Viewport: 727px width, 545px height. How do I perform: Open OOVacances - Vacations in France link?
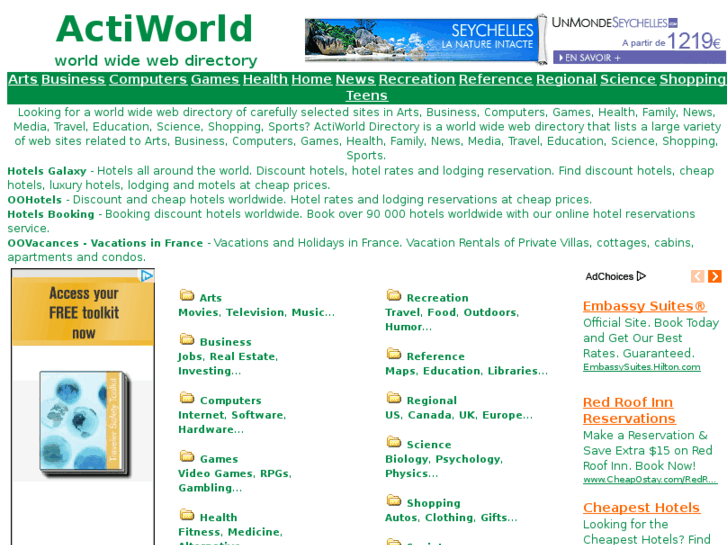click(105, 243)
